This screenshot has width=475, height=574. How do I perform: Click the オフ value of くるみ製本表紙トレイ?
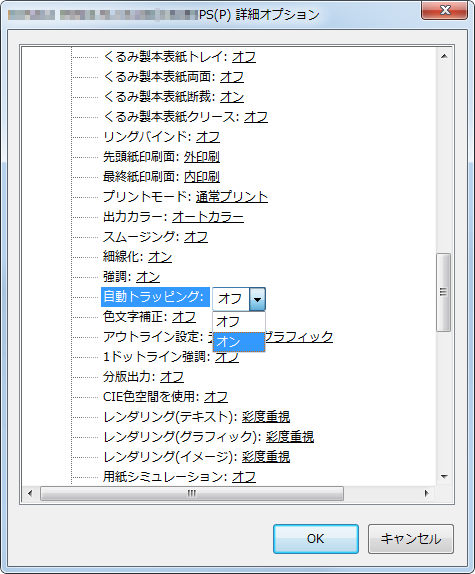(x=244, y=57)
